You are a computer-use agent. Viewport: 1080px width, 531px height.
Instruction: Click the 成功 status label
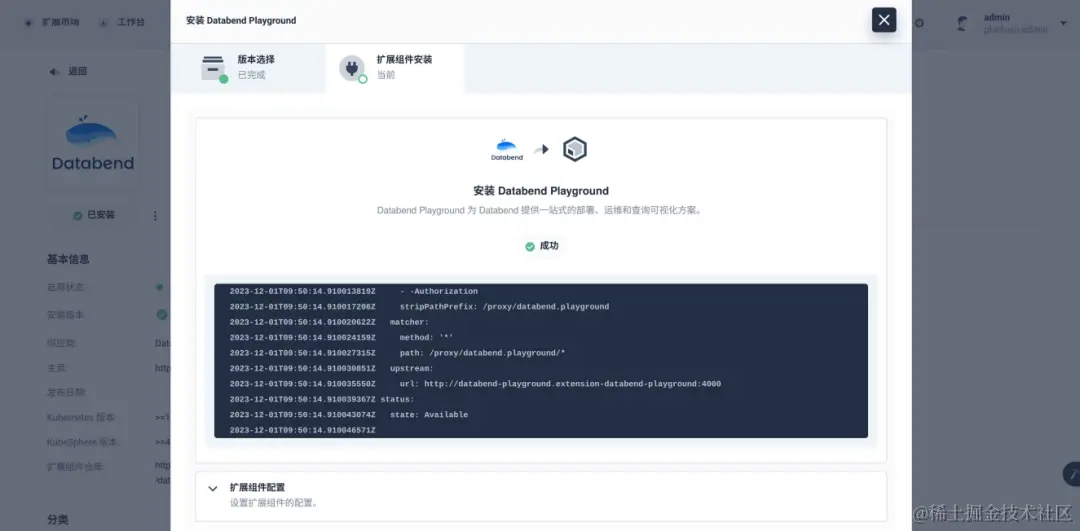pos(549,246)
